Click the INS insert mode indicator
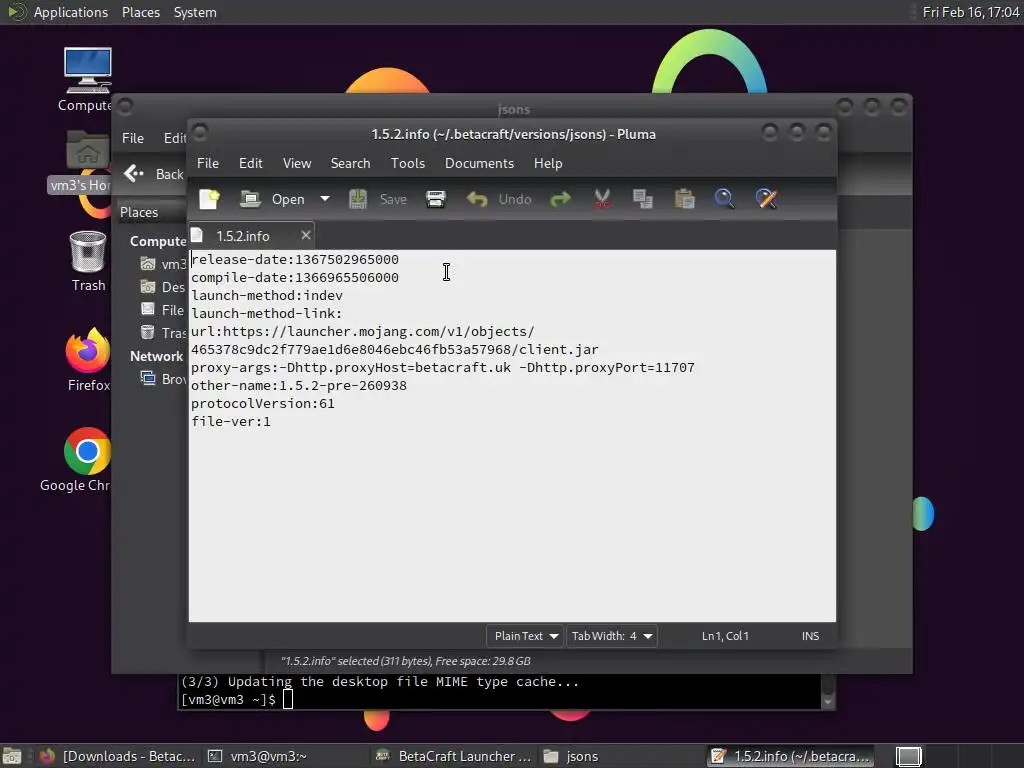 (x=810, y=636)
